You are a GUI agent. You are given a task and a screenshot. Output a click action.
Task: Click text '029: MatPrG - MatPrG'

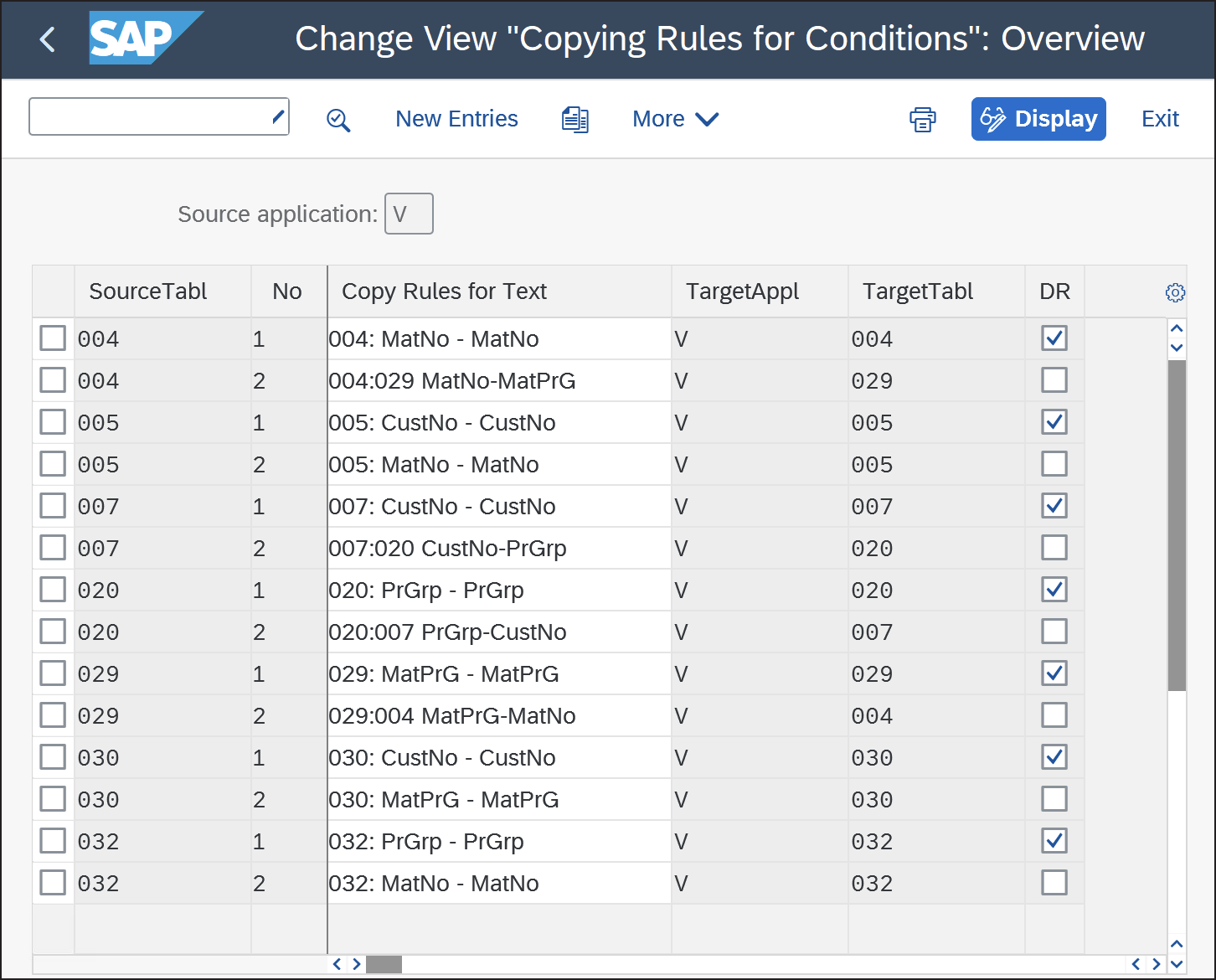[x=444, y=673]
